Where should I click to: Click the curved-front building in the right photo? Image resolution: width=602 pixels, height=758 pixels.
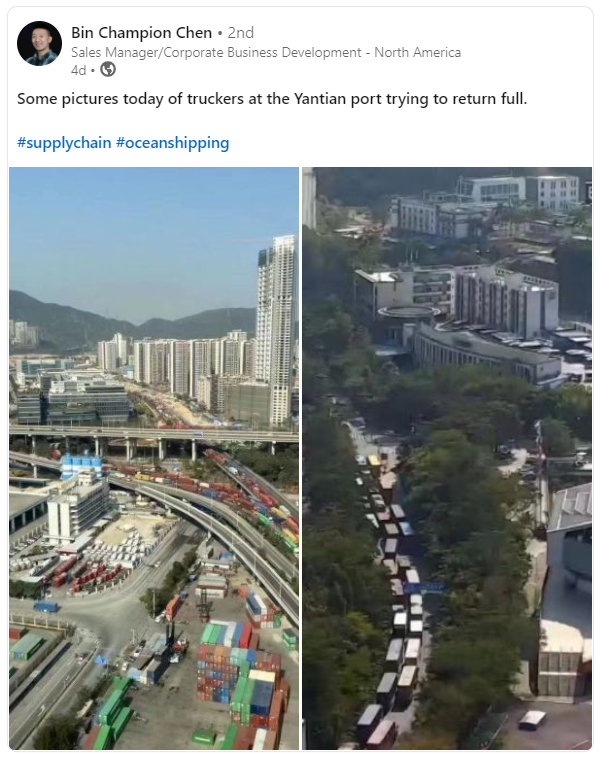tap(484, 353)
